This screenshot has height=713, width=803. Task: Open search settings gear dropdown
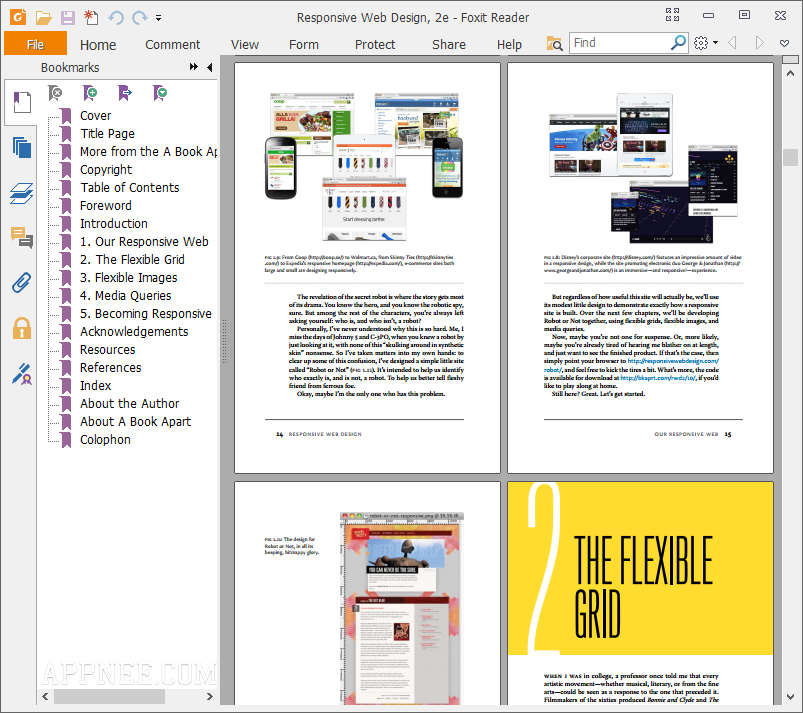point(706,43)
